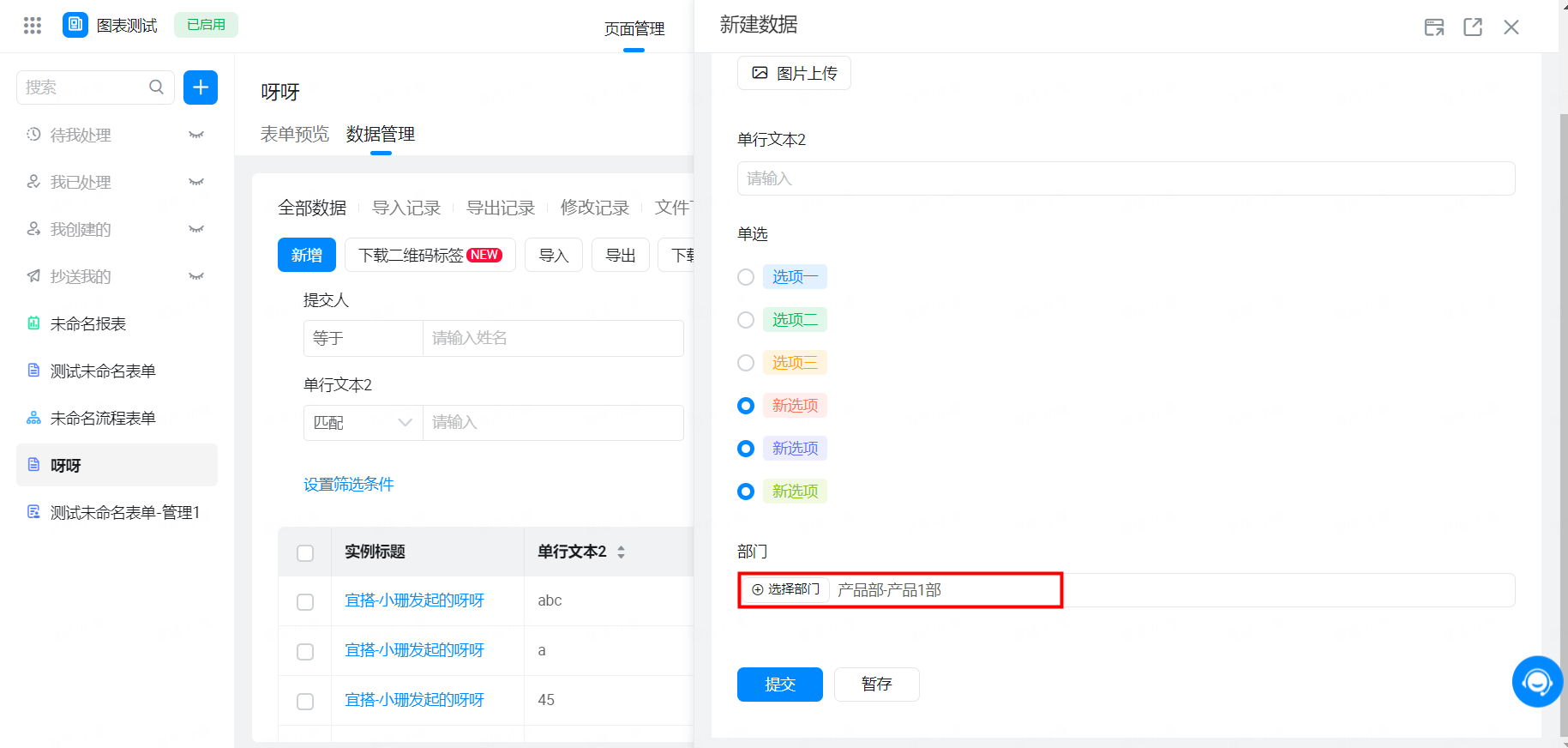
Task: Click the switch-view icon in 新建数据 header
Action: 1434,27
